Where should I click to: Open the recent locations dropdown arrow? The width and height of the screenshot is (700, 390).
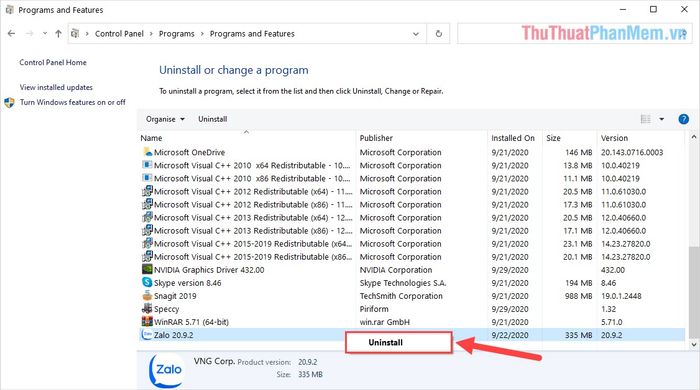pos(45,33)
